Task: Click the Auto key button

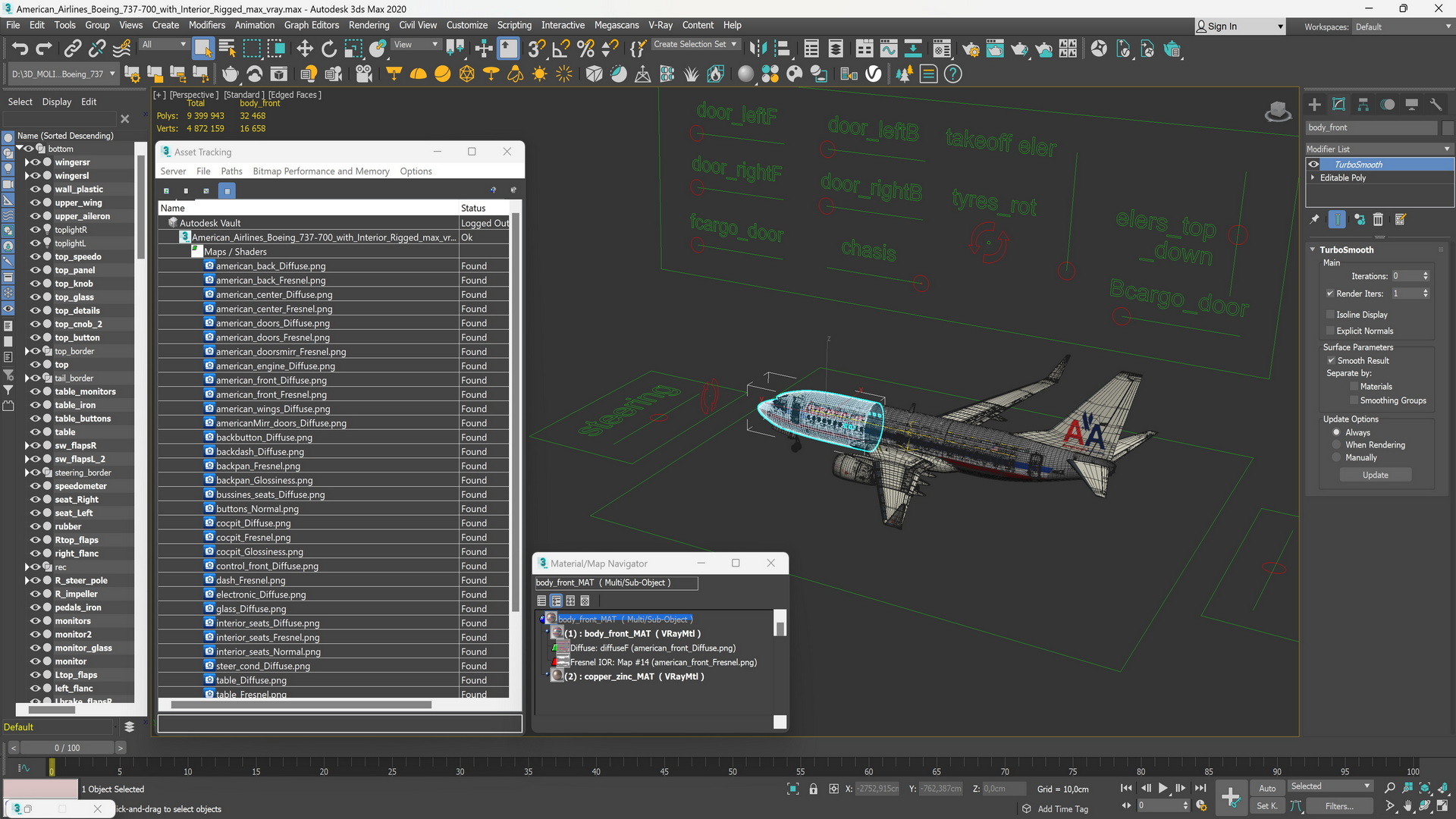Action: 1267,789
